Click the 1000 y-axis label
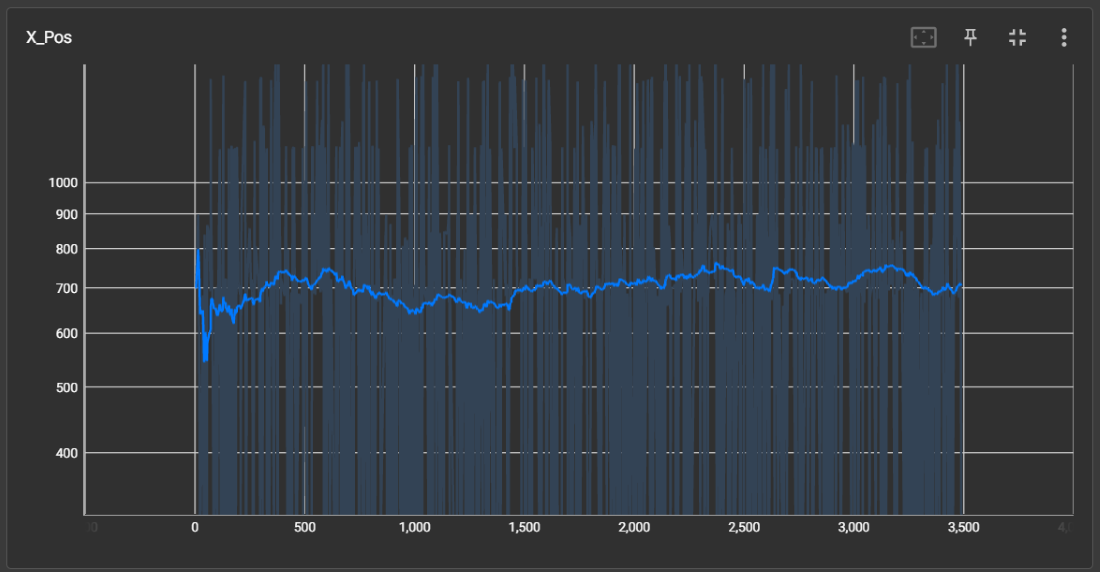1100x572 pixels. (63, 183)
